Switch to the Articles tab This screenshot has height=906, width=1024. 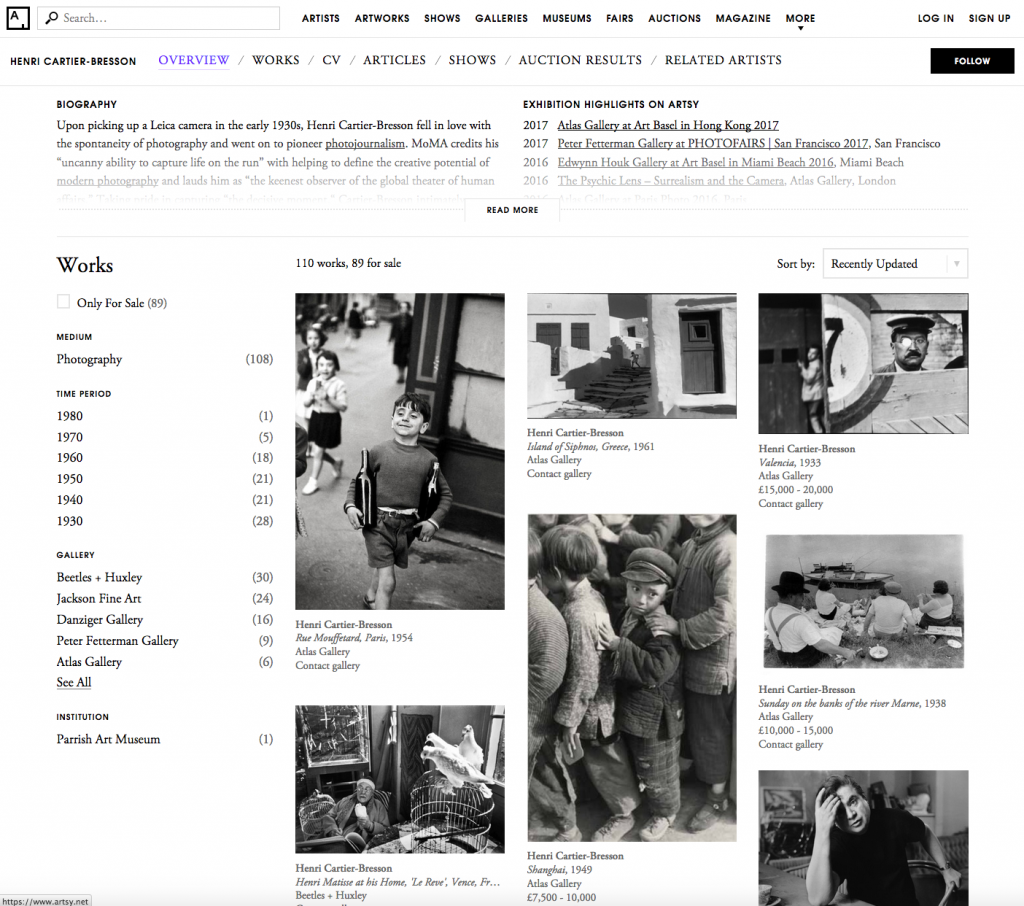click(394, 60)
